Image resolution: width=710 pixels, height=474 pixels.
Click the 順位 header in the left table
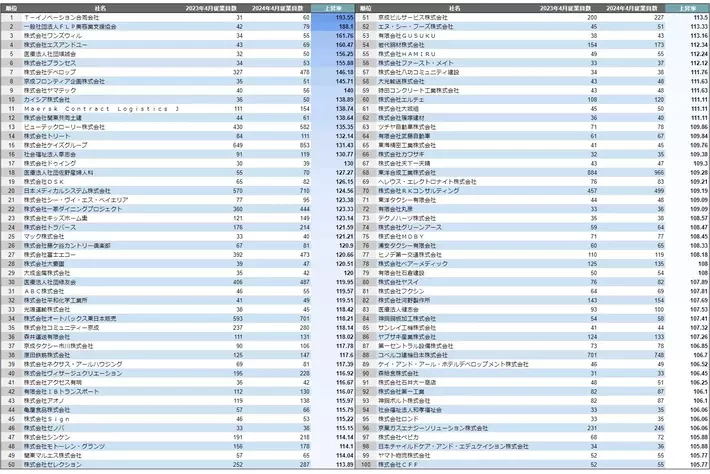click(9, 8)
